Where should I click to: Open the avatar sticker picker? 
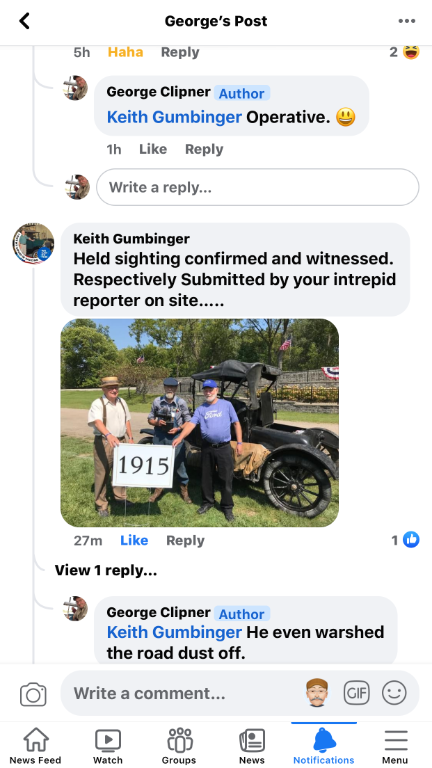317,693
